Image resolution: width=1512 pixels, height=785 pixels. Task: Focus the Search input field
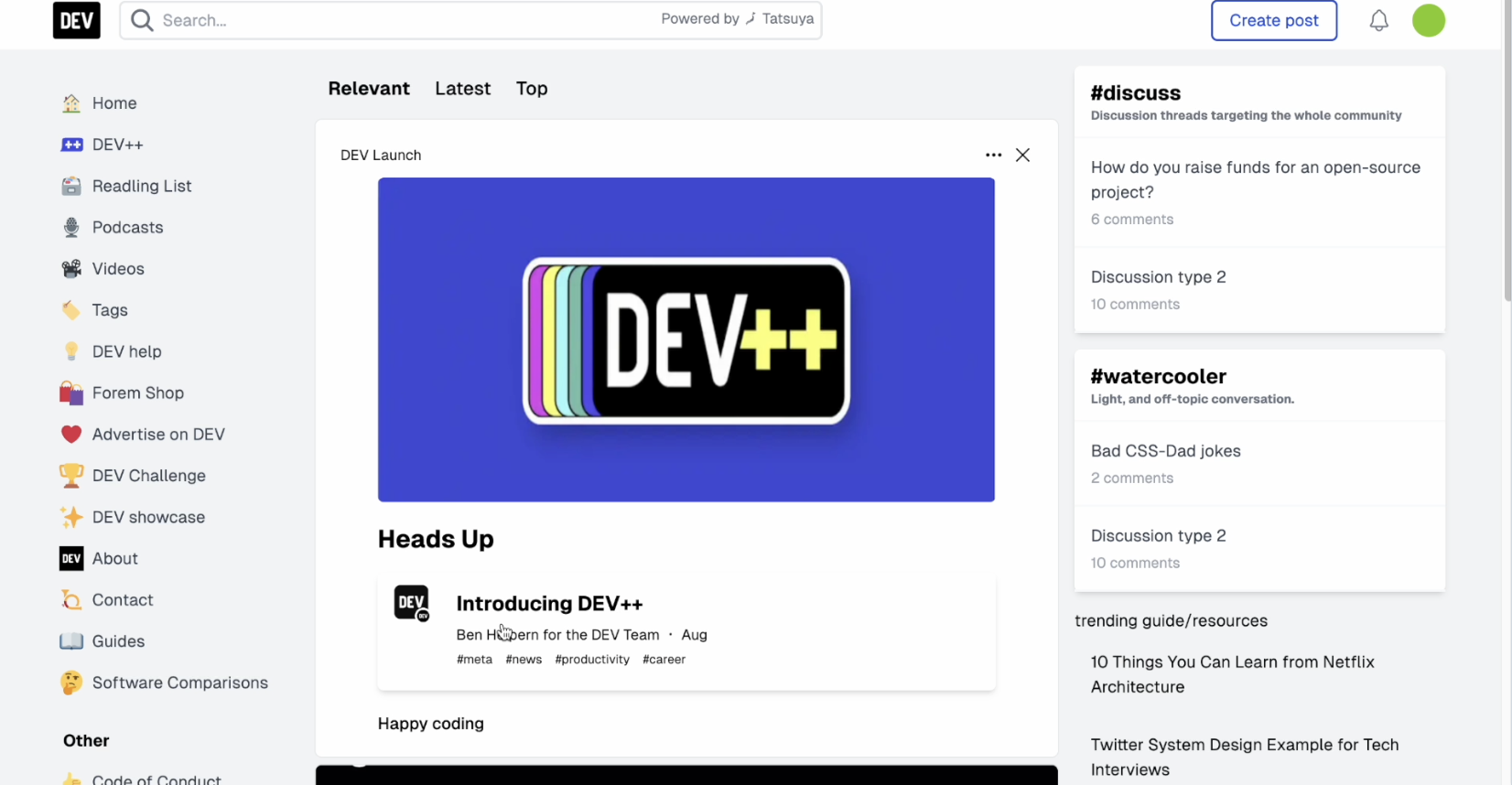coord(470,20)
